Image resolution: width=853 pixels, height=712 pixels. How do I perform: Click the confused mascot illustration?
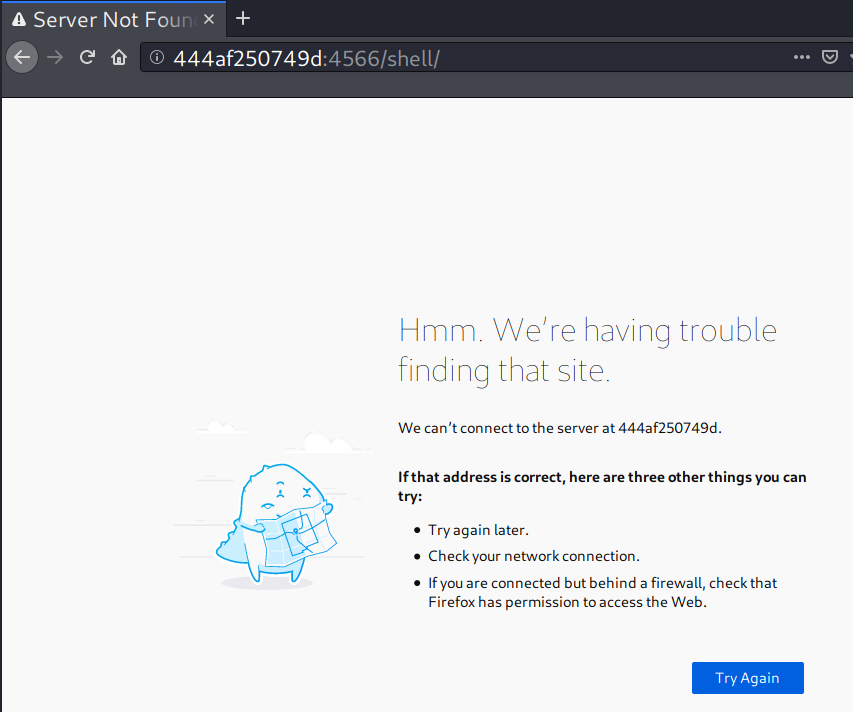[x=276, y=522]
